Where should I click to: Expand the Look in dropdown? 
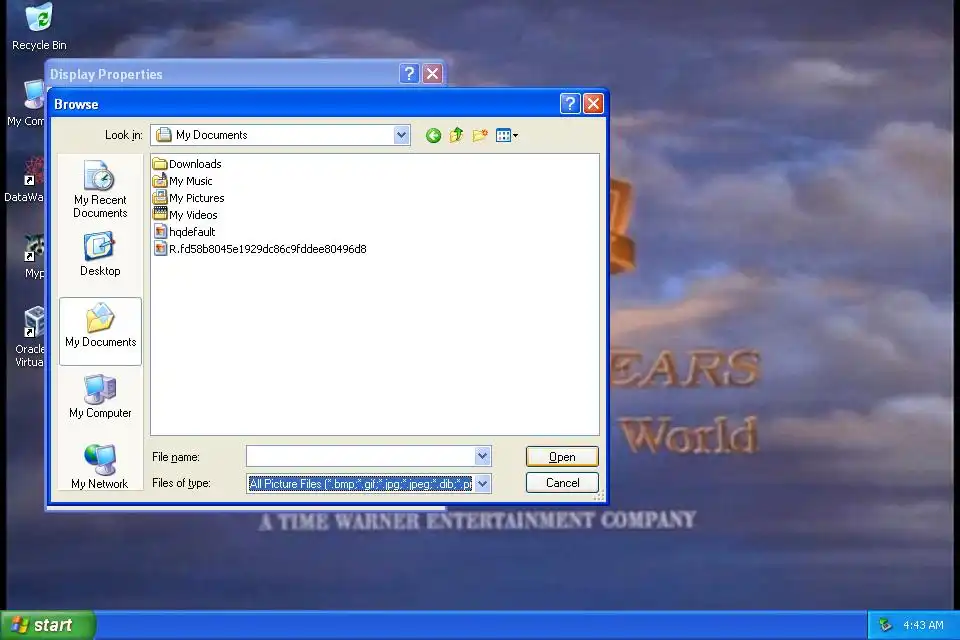401,135
